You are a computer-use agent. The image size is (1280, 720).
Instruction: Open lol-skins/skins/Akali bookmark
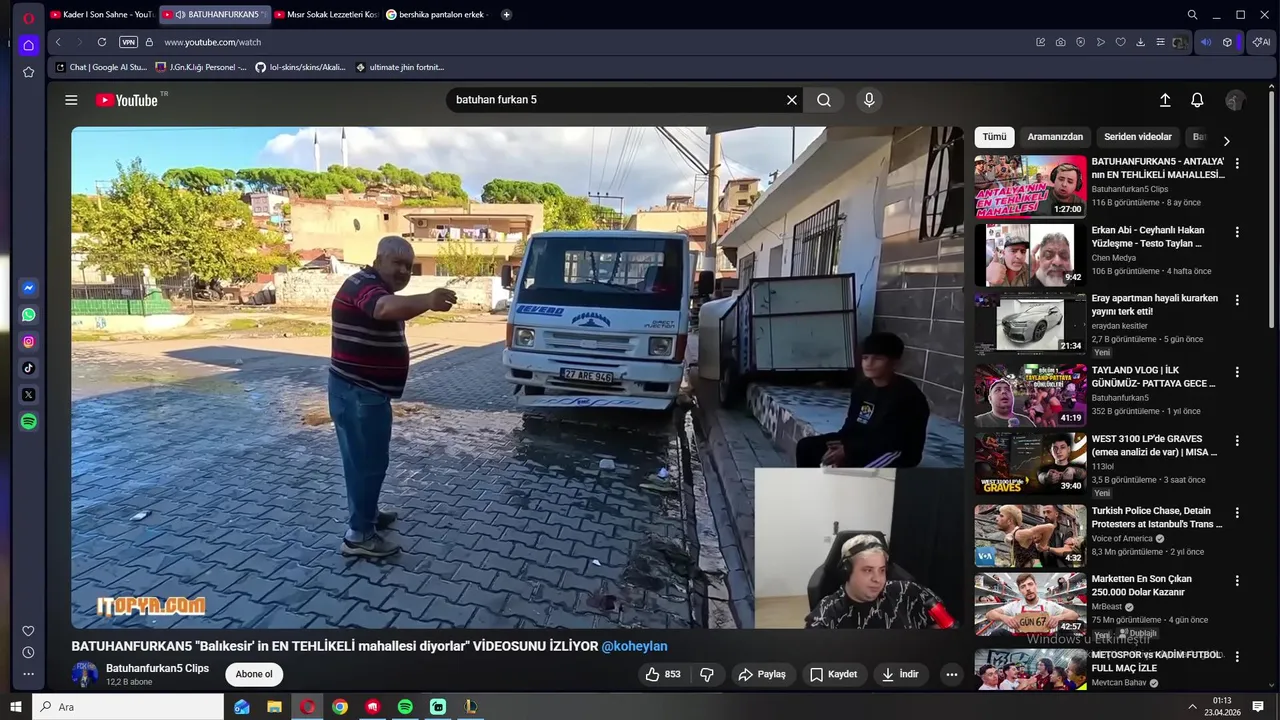tap(300, 67)
